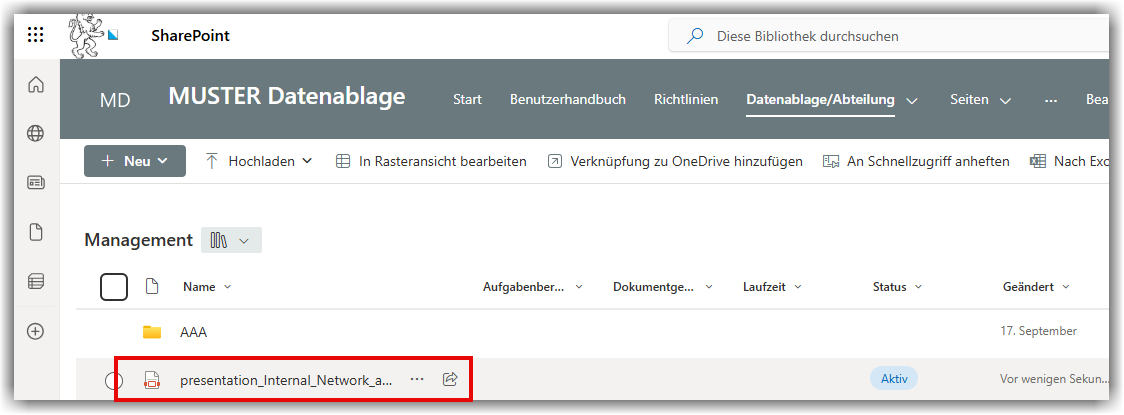1124x415 pixels.
Task: Open the AAA folder
Action: pos(194,332)
